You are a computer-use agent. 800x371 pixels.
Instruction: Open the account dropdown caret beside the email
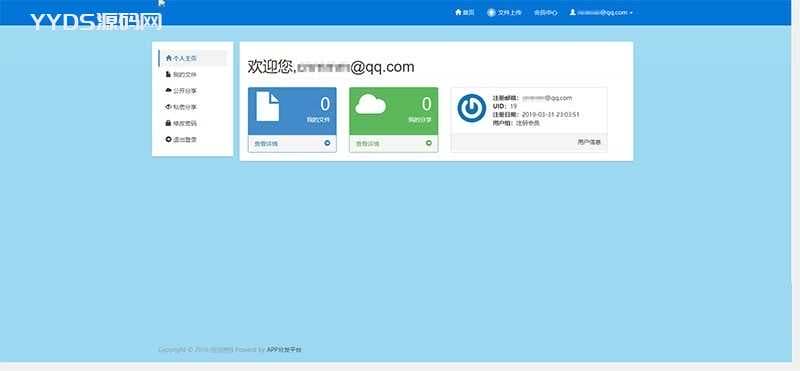pos(631,13)
